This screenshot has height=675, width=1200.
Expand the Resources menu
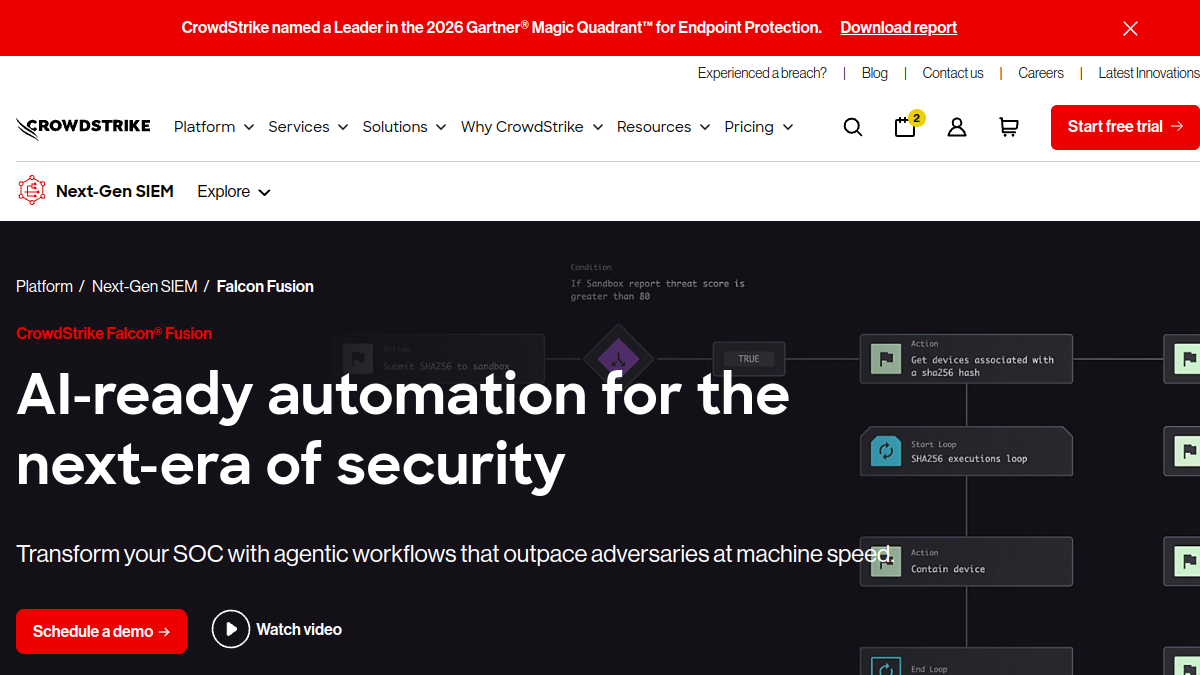pyautogui.click(x=663, y=127)
